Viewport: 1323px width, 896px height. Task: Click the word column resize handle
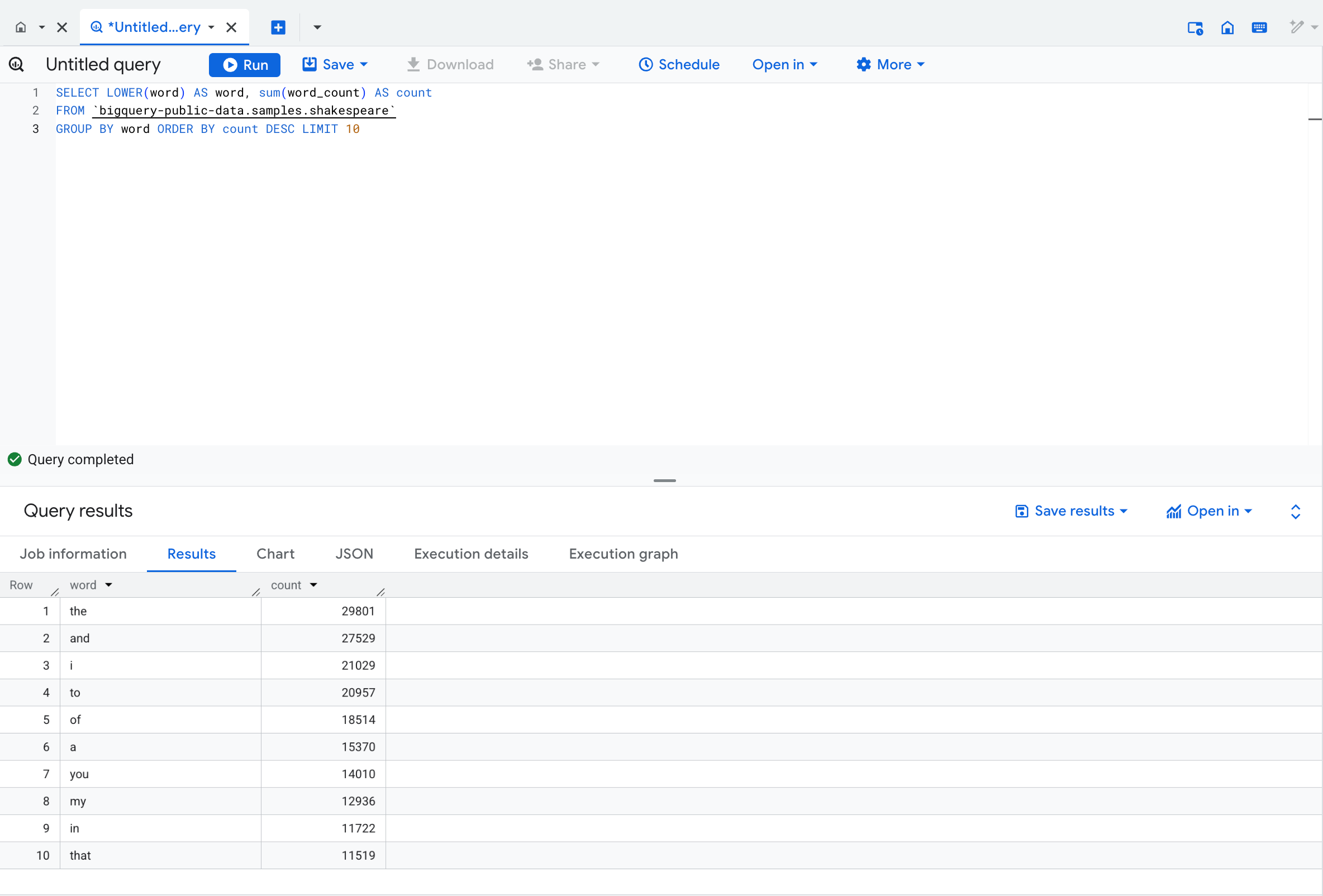tap(256, 592)
